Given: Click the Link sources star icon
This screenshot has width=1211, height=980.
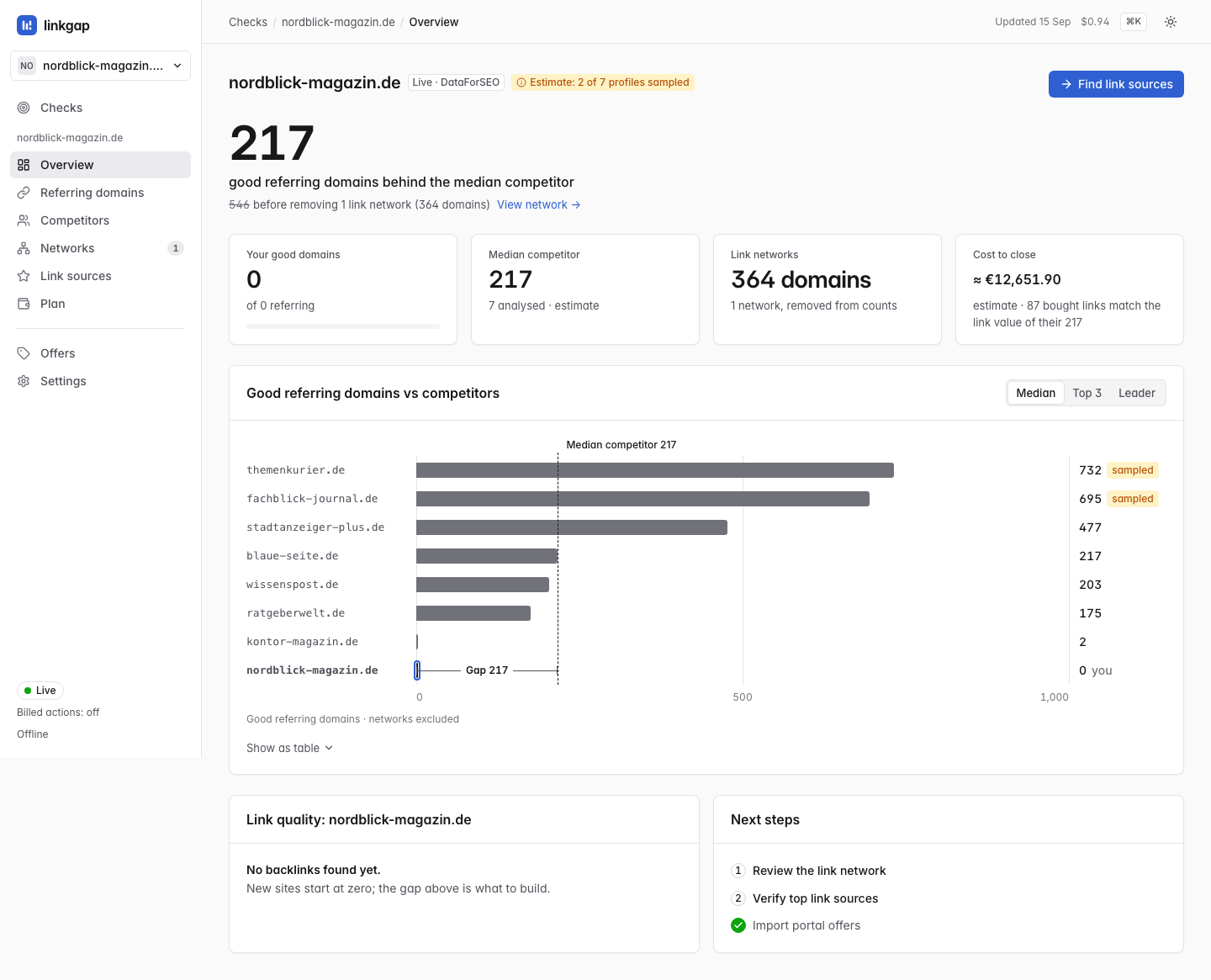Looking at the screenshot, I should click(x=24, y=276).
